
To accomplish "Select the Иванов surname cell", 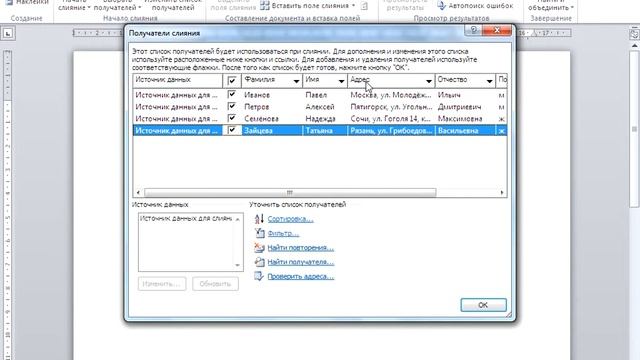I will (x=257, y=95).
